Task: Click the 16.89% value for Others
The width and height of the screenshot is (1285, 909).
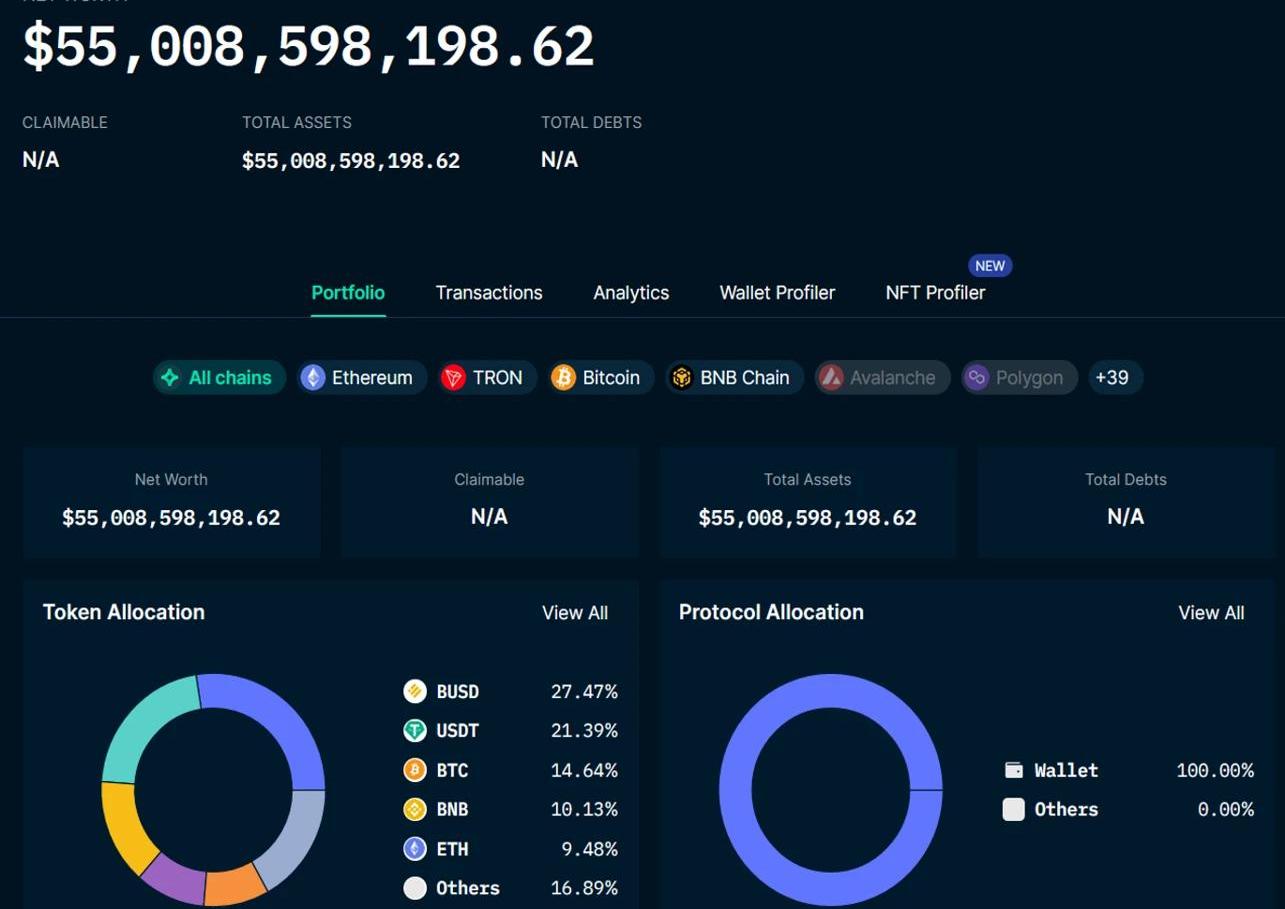Action: coord(584,888)
